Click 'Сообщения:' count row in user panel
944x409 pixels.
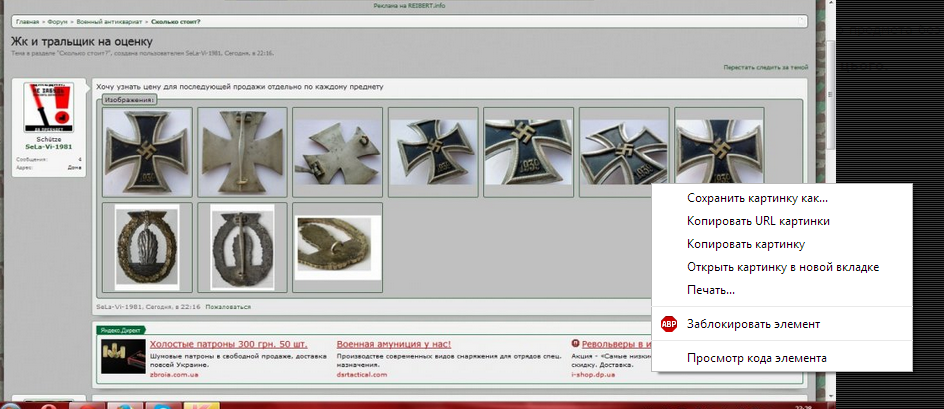coord(49,160)
